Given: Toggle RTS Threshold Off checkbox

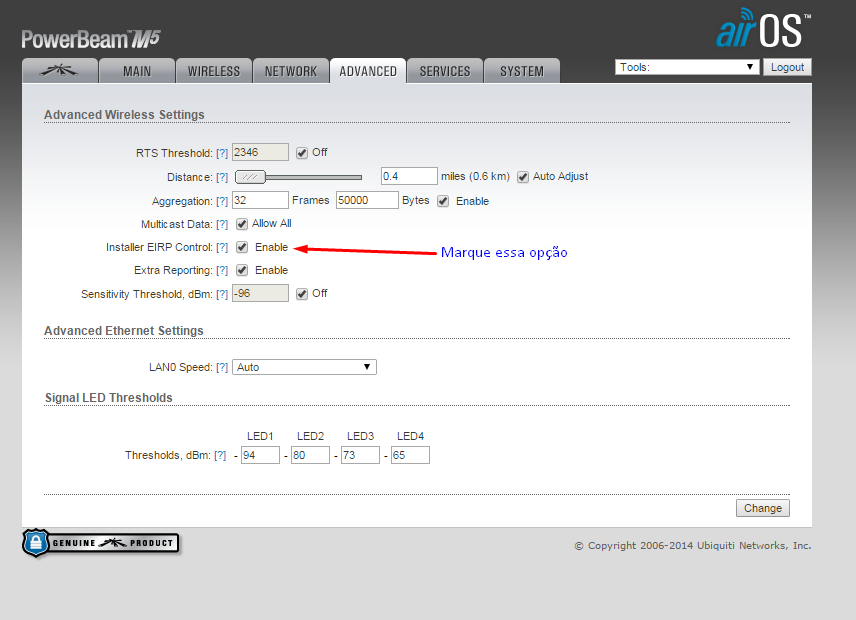Looking at the screenshot, I should (x=302, y=153).
